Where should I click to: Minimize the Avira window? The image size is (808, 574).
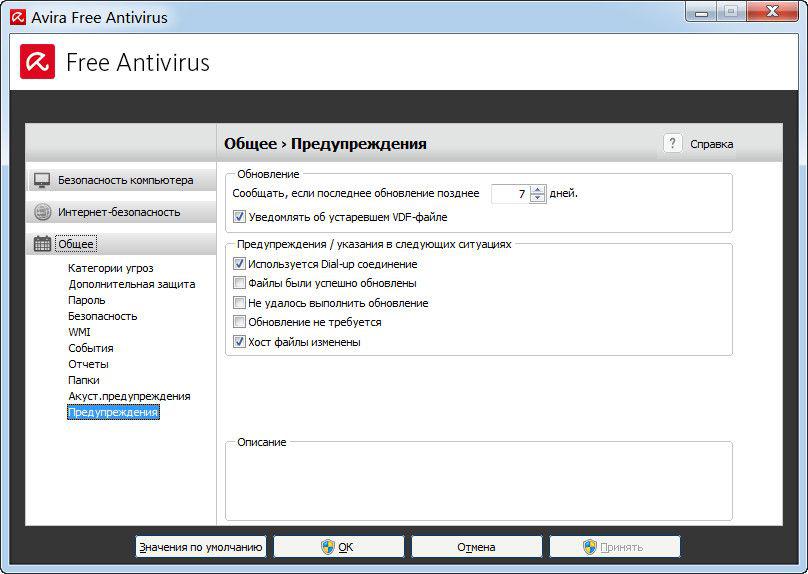point(701,11)
